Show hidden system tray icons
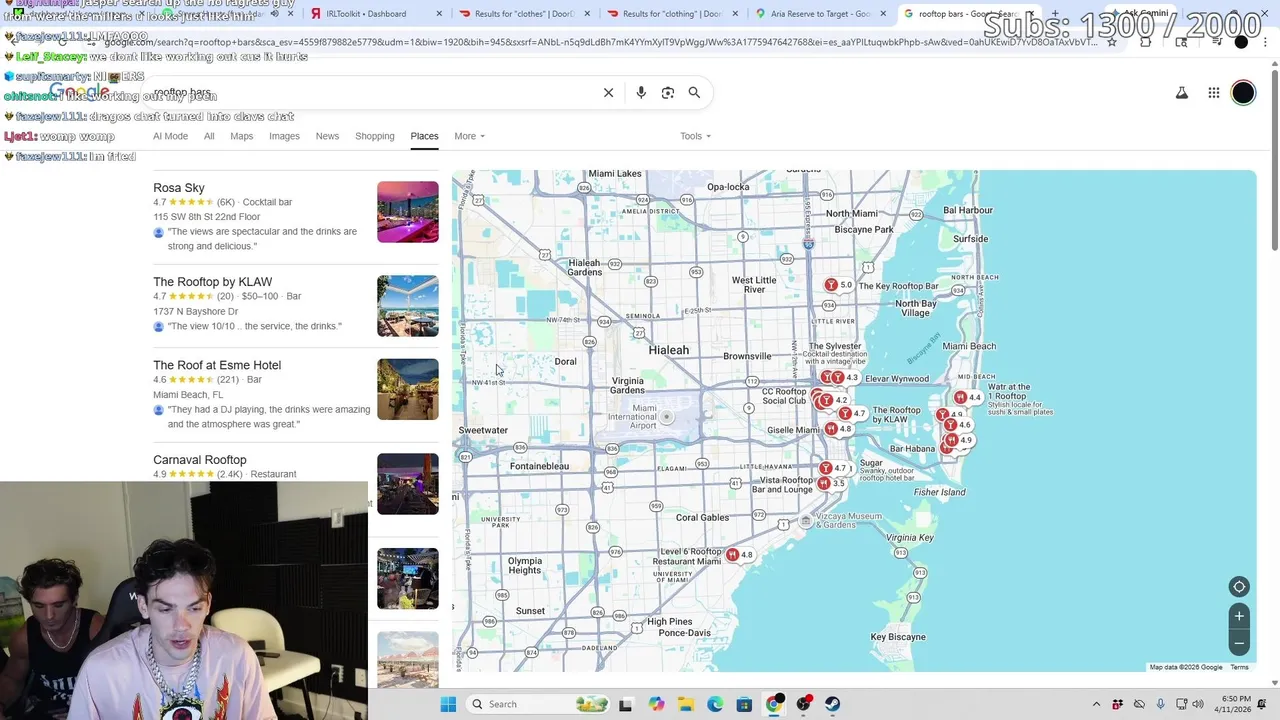The image size is (1280, 720). coord(1096,704)
